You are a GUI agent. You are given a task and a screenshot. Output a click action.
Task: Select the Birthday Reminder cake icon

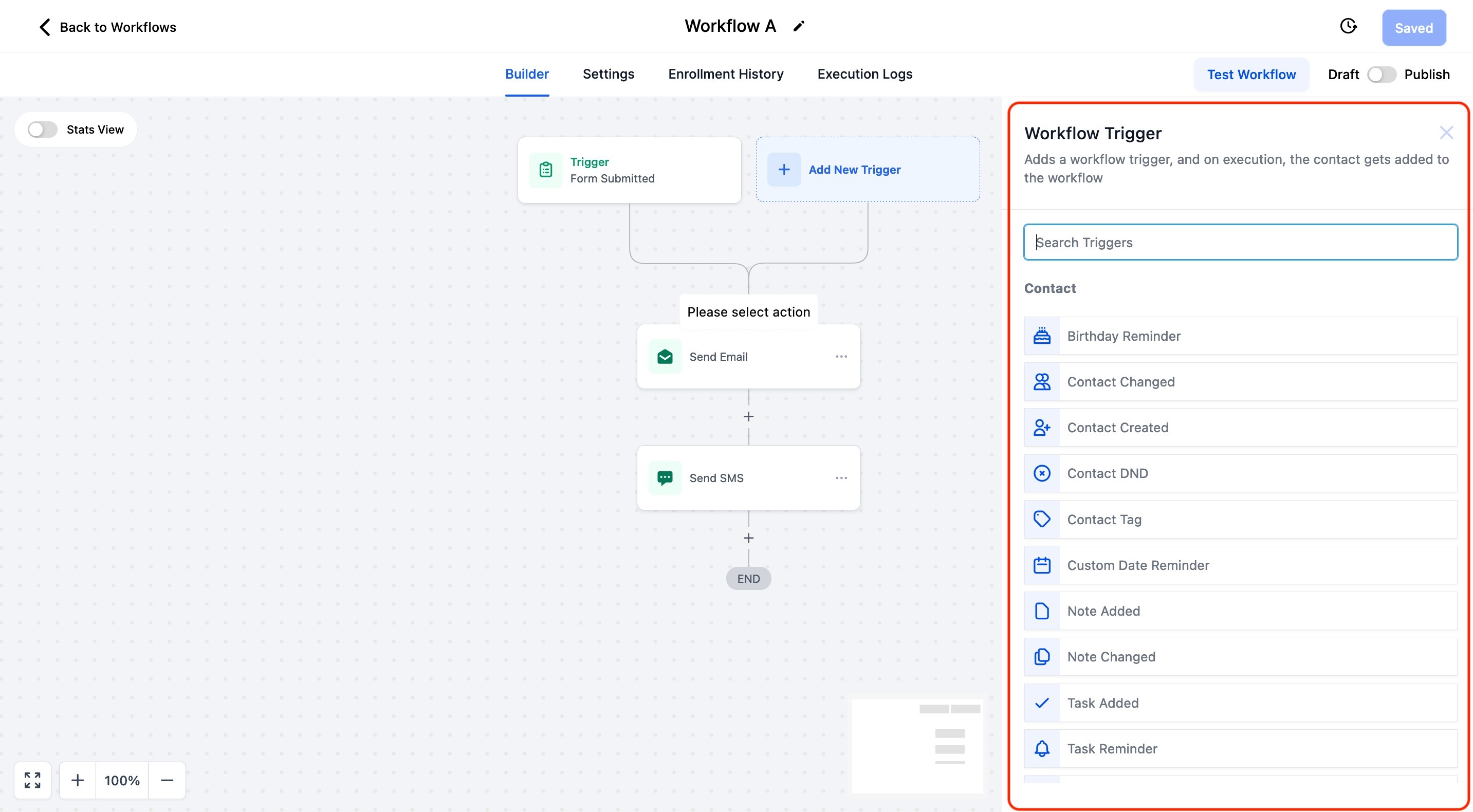coord(1042,336)
